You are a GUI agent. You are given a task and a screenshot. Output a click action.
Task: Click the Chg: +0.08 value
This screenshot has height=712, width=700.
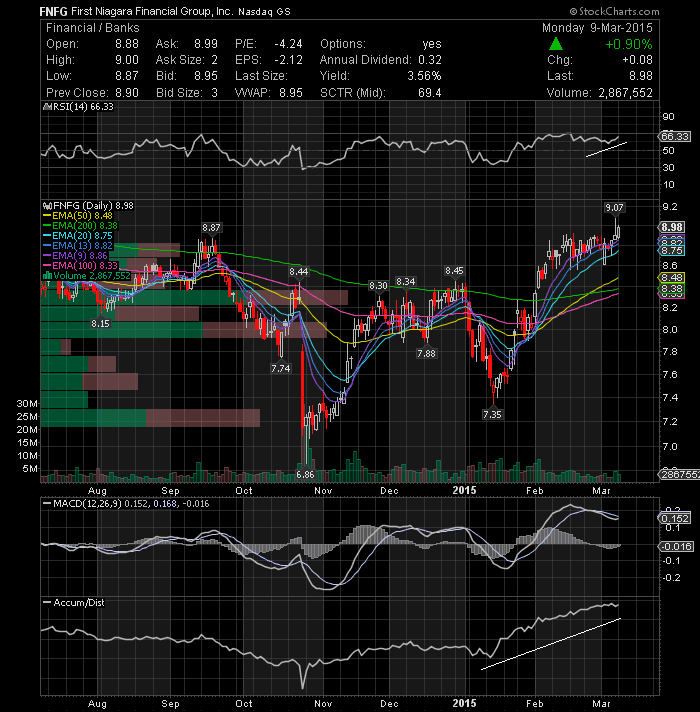coord(637,60)
